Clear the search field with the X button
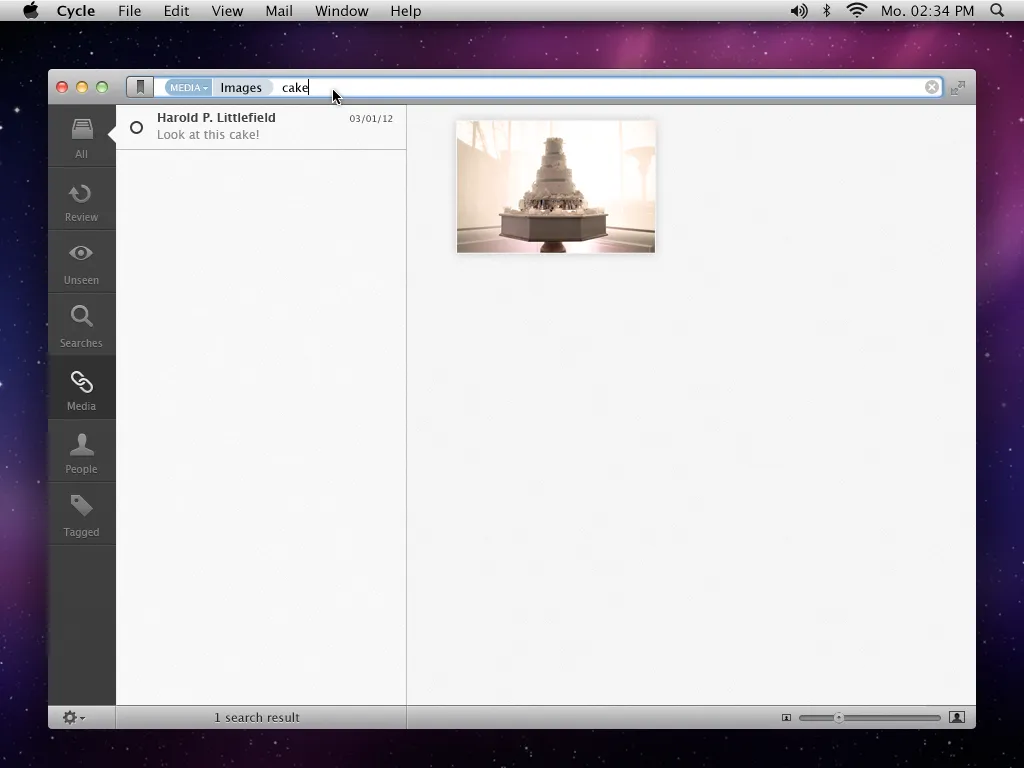This screenshot has height=768, width=1024. (x=932, y=87)
